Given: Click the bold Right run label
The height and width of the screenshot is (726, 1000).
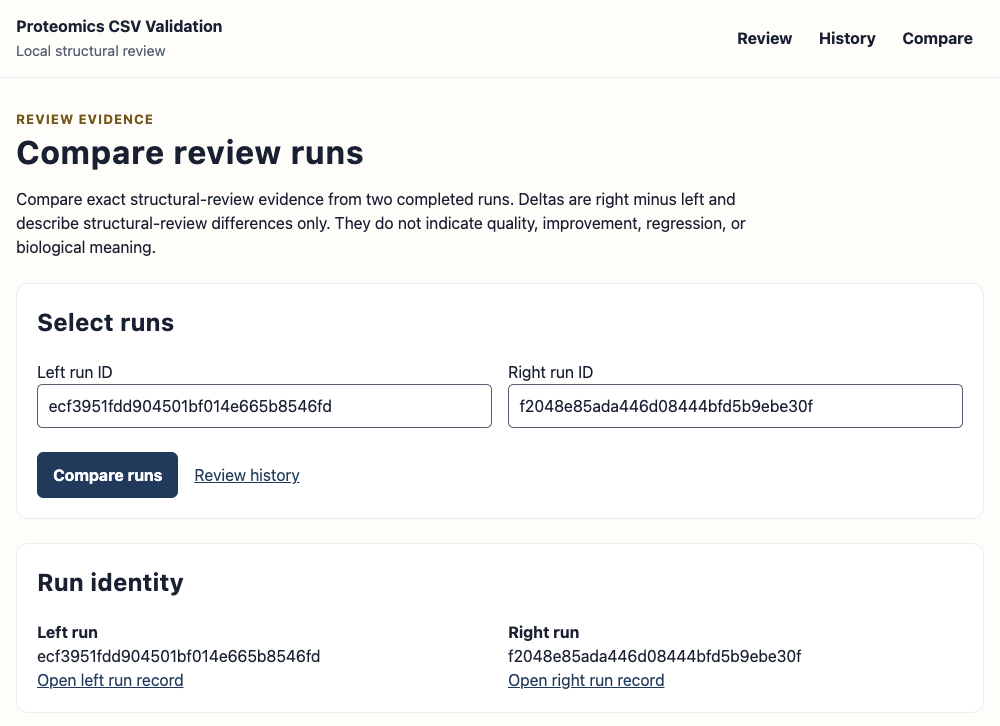Looking at the screenshot, I should click(x=543, y=632).
